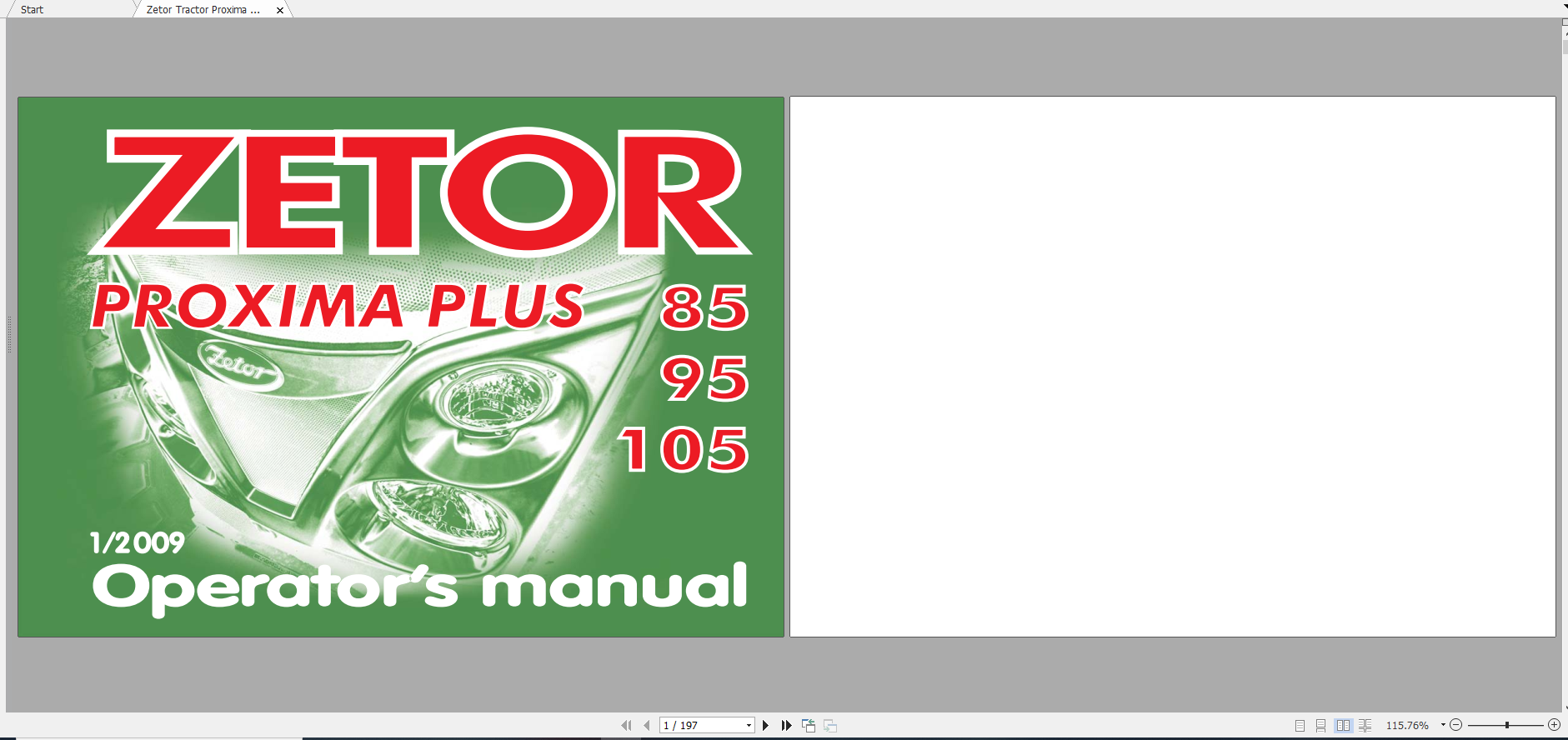This screenshot has width=1568, height=740.
Task: Click the blank second page
Action: point(1173,367)
